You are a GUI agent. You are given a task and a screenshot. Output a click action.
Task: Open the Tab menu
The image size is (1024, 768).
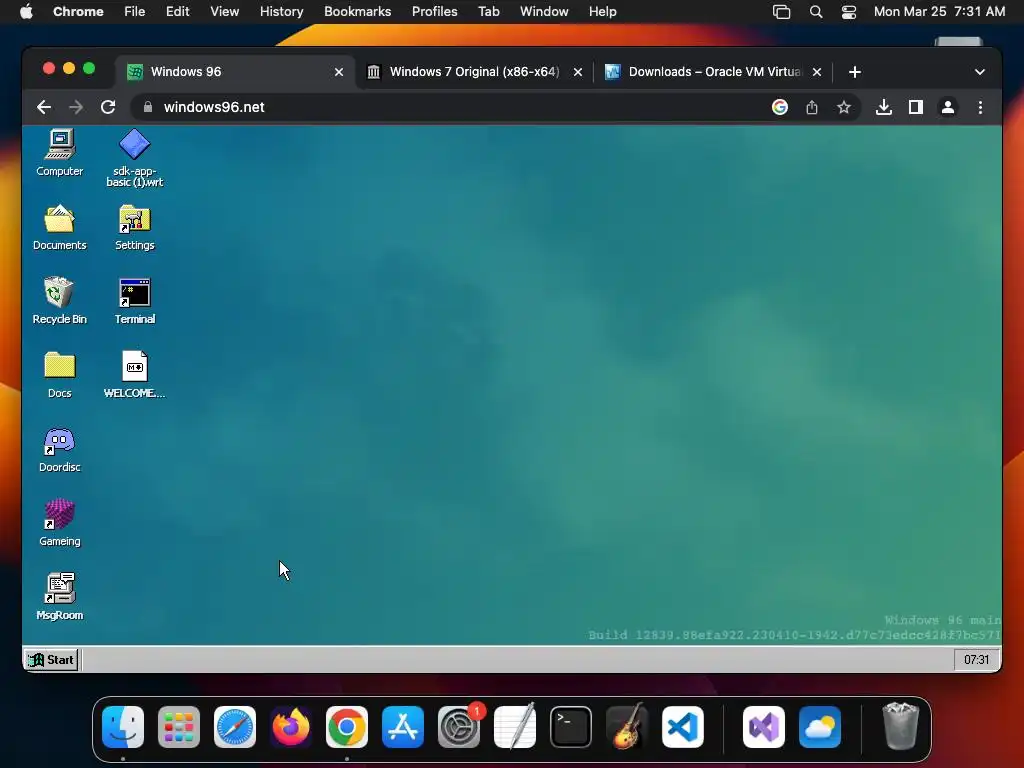click(488, 11)
